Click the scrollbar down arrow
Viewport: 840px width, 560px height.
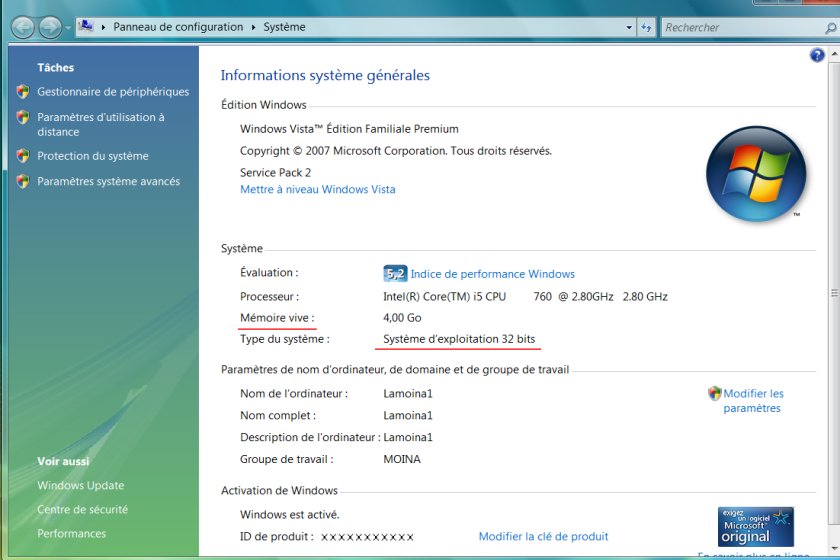834,548
